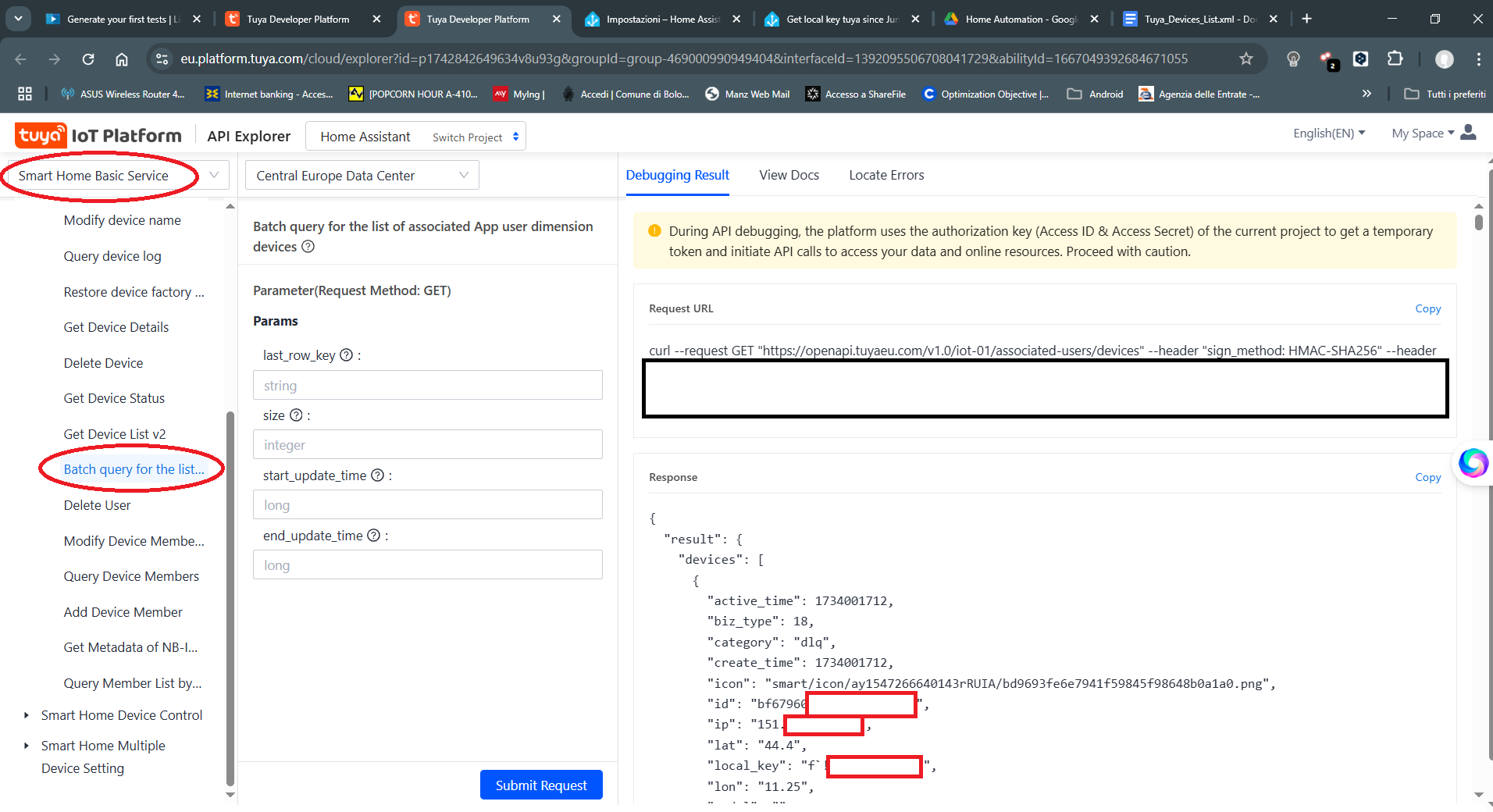Switch to the Locate Errors tab
The height and width of the screenshot is (812, 1493).
886,175
